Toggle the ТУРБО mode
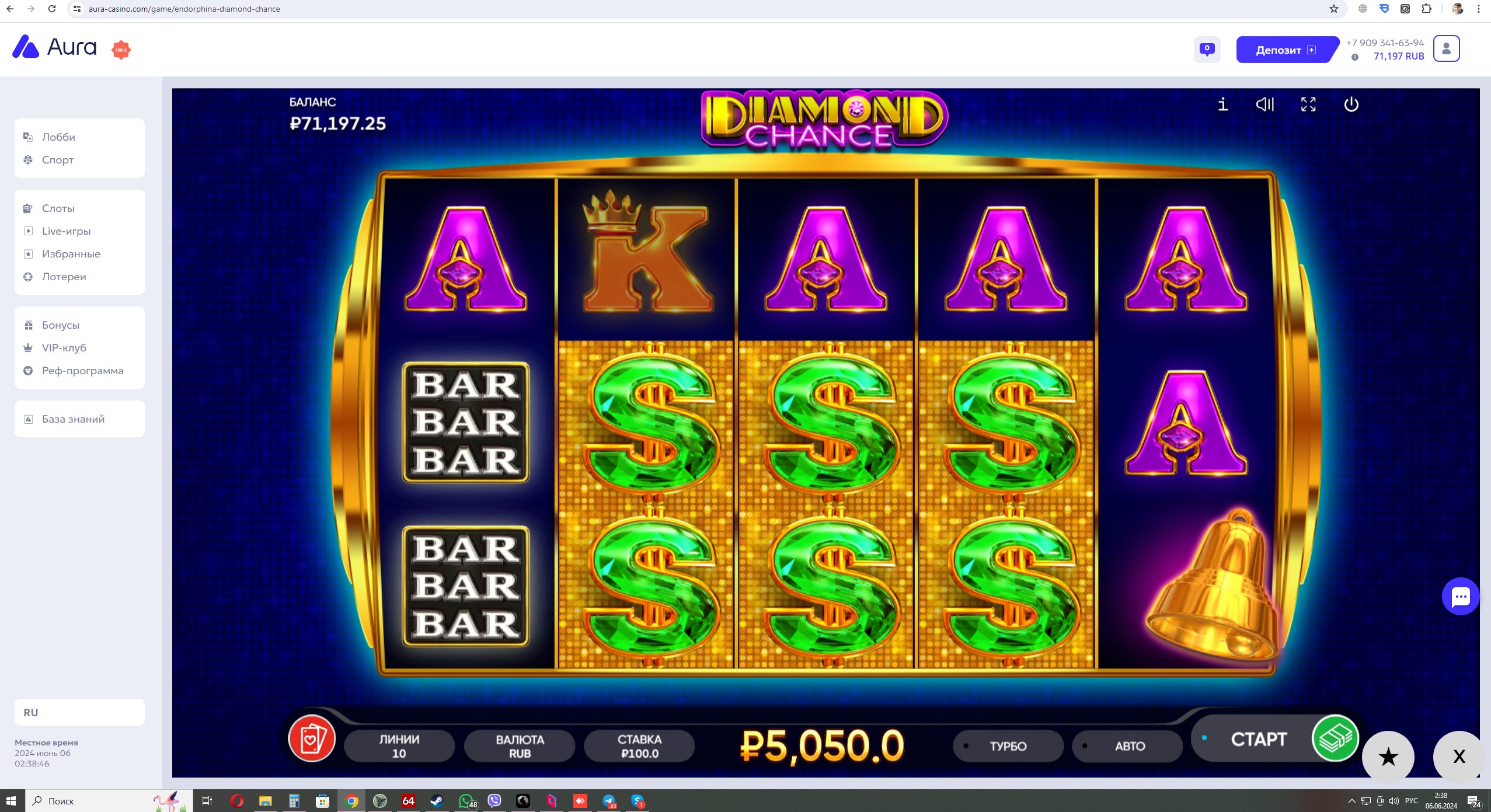The image size is (1491, 812). pyautogui.click(x=1008, y=746)
